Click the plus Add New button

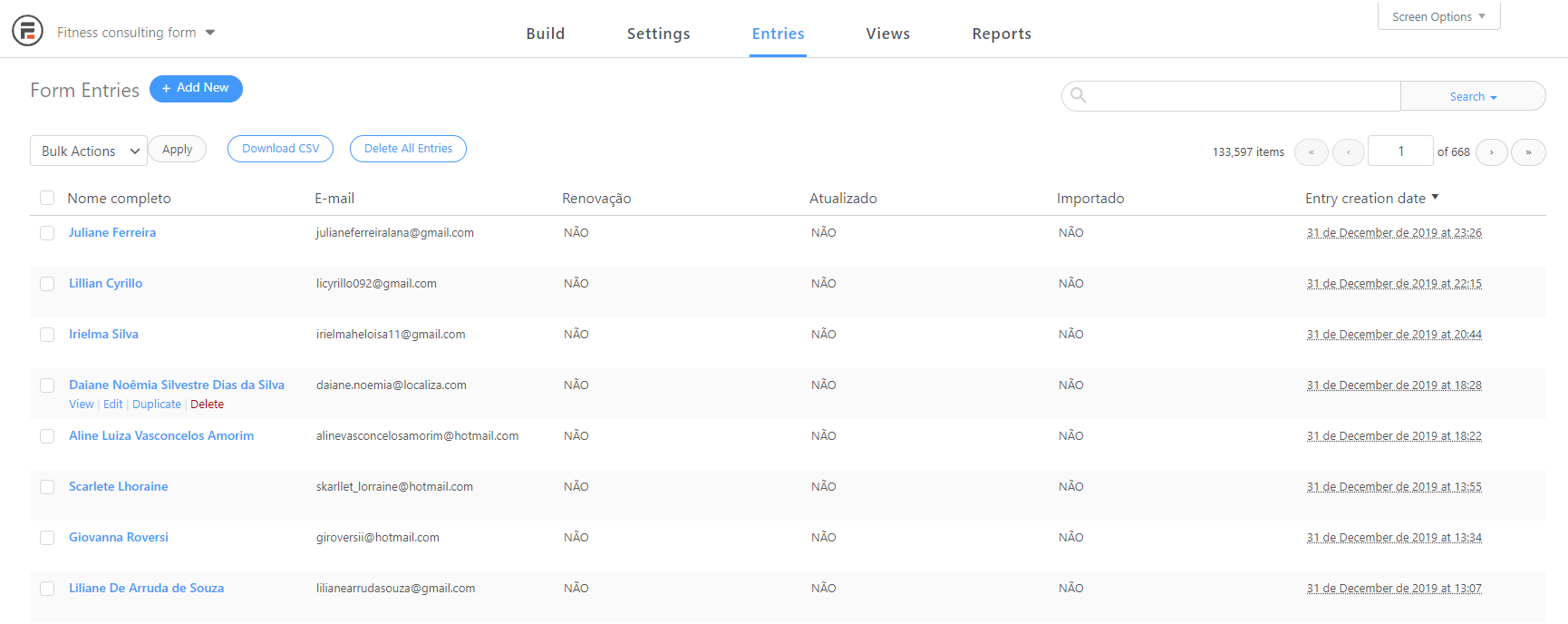click(x=196, y=88)
